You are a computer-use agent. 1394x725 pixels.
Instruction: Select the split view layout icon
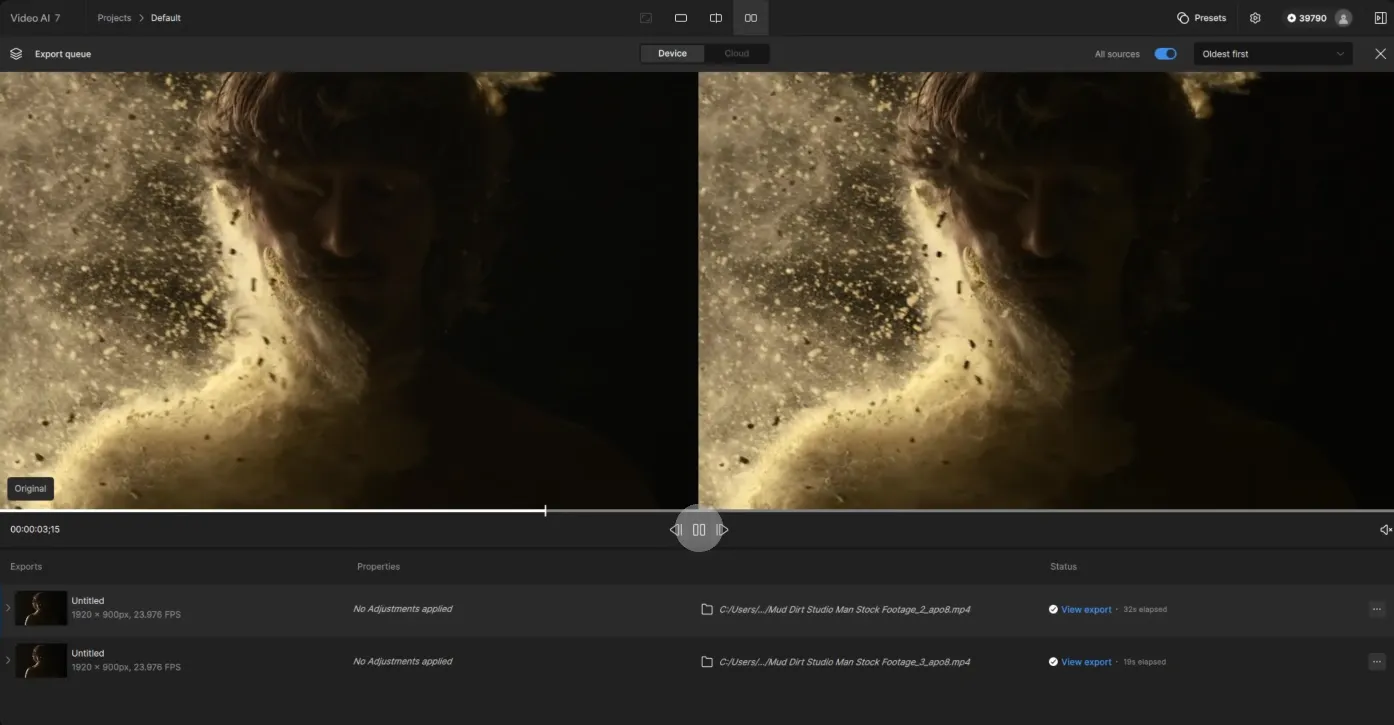[x=716, y=18]
